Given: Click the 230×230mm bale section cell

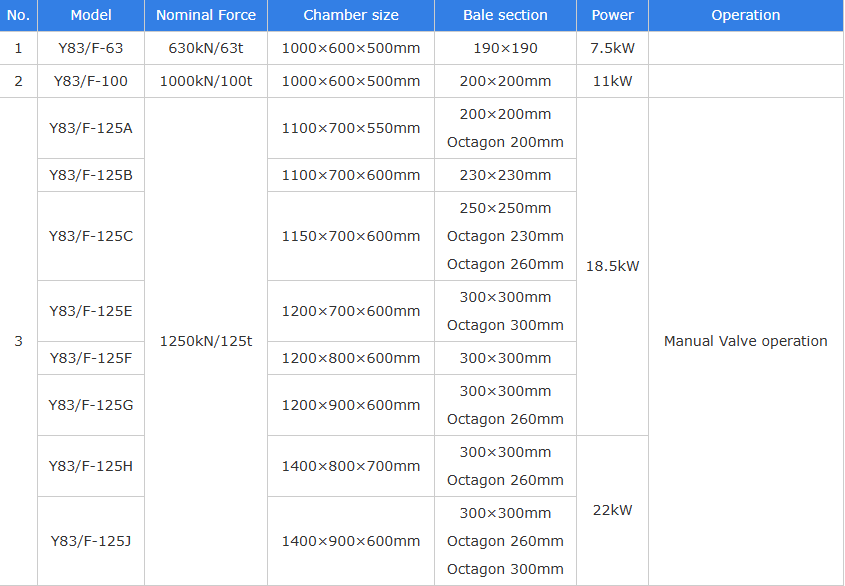Looking at the screenshot, I should [505, 175].
